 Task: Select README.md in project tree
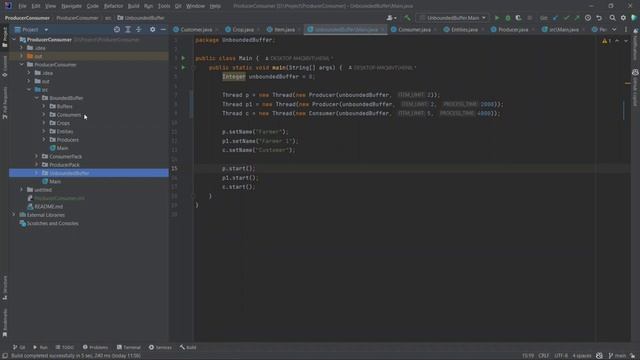pyautogui.click(x=48, y=207)
